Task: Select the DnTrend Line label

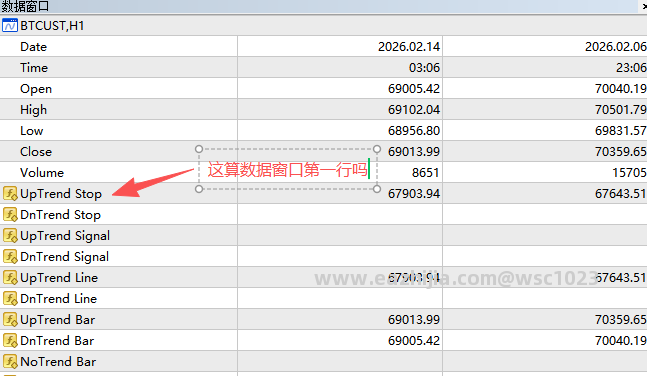Action: point(59,298)
